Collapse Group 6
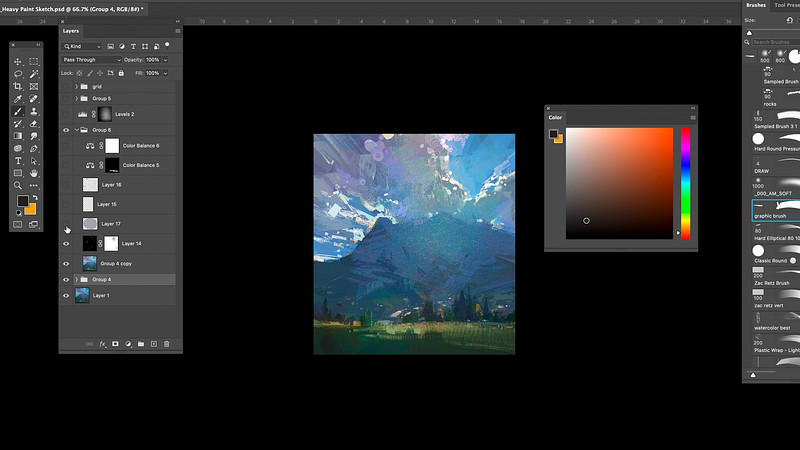Viewport: 800px width, 450px height. pyautogui.click(x=77, y=130)
